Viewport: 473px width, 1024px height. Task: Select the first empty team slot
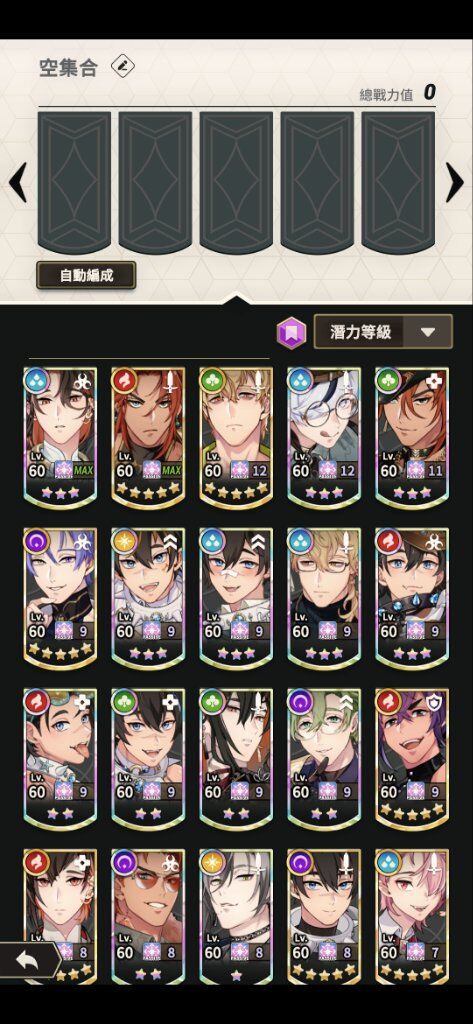74,182
